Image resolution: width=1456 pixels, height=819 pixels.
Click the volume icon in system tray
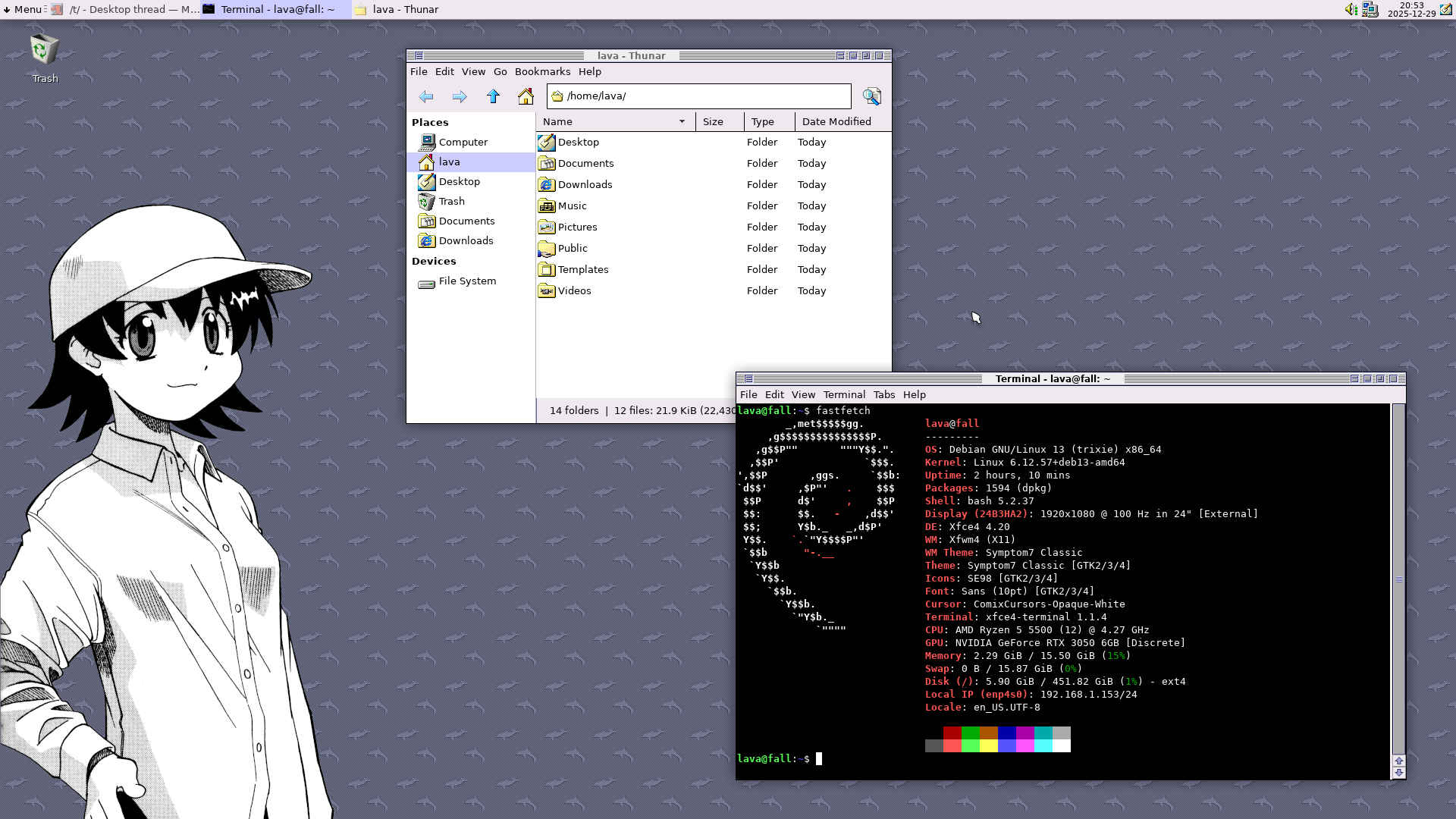(1351, 9)
